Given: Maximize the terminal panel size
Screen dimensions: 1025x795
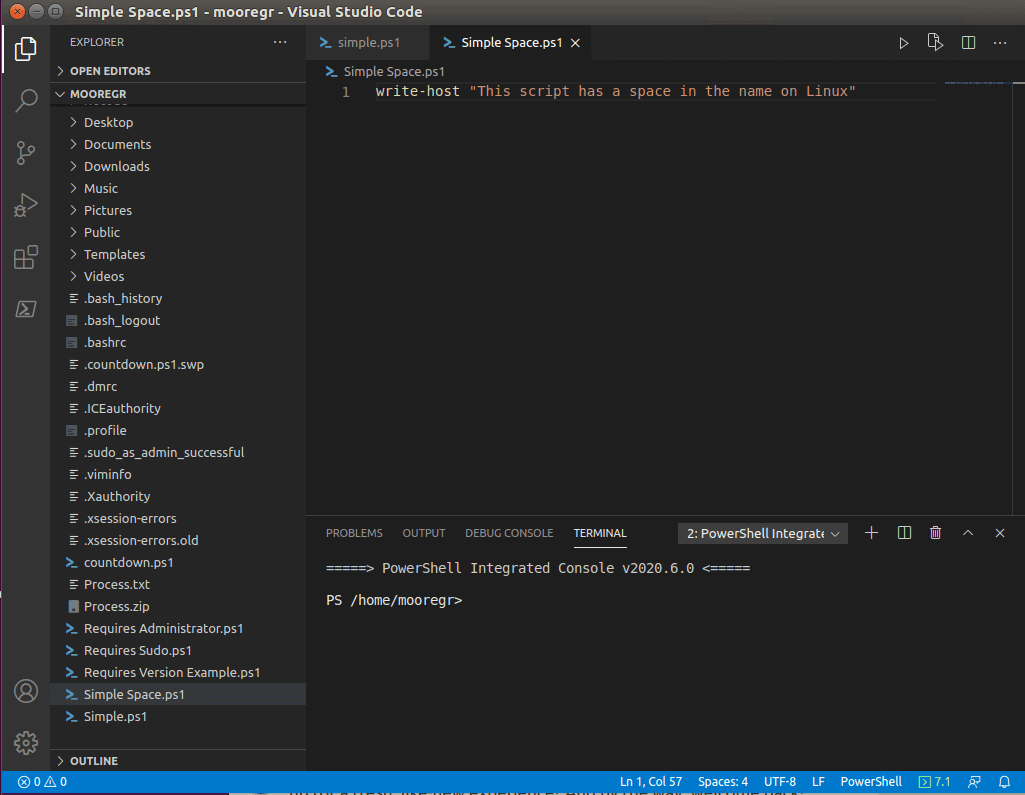Looking at the screenshot, I should pos(968,533).
